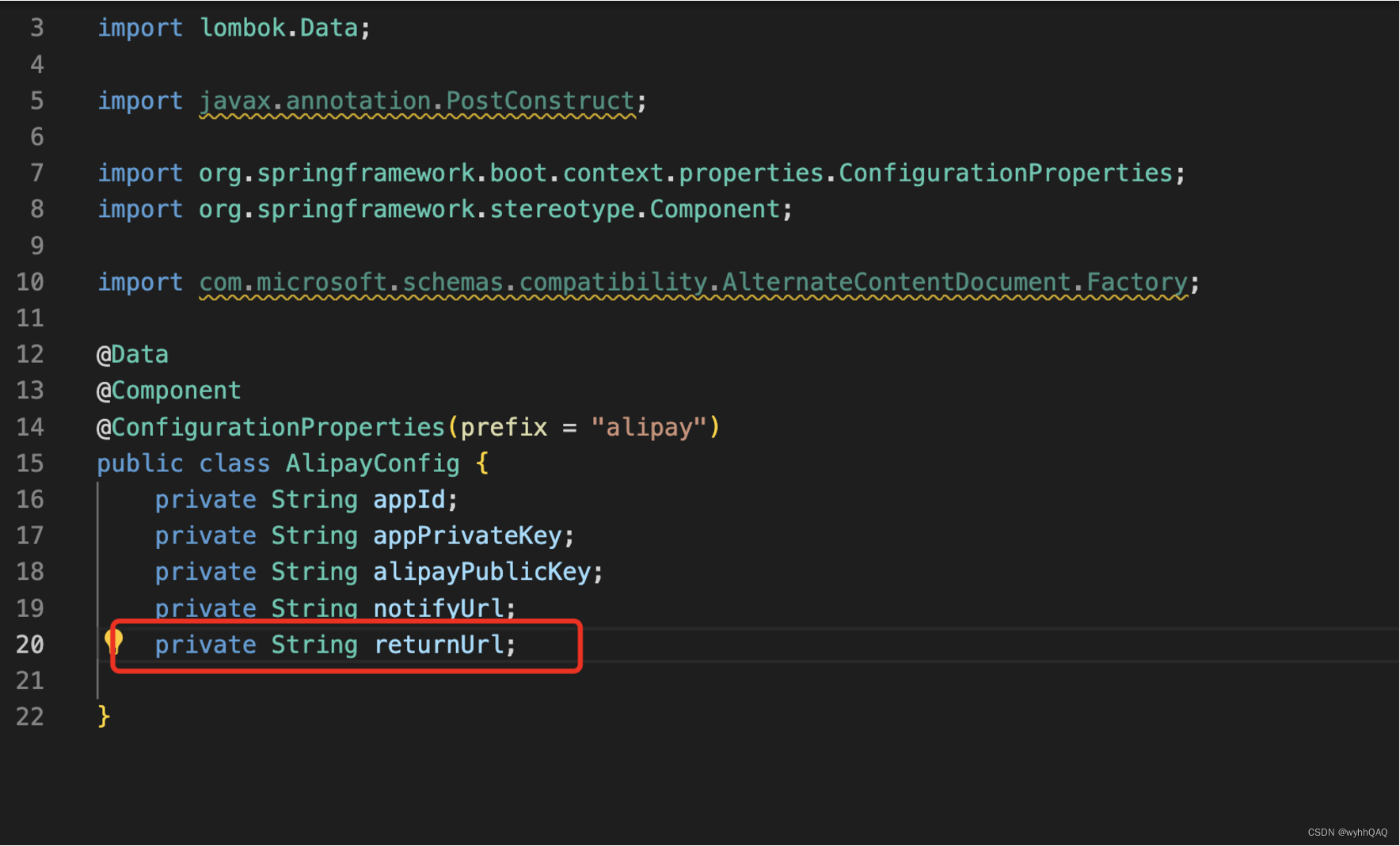
Task: Select the @Data annotation
Action: coord(131,353)
